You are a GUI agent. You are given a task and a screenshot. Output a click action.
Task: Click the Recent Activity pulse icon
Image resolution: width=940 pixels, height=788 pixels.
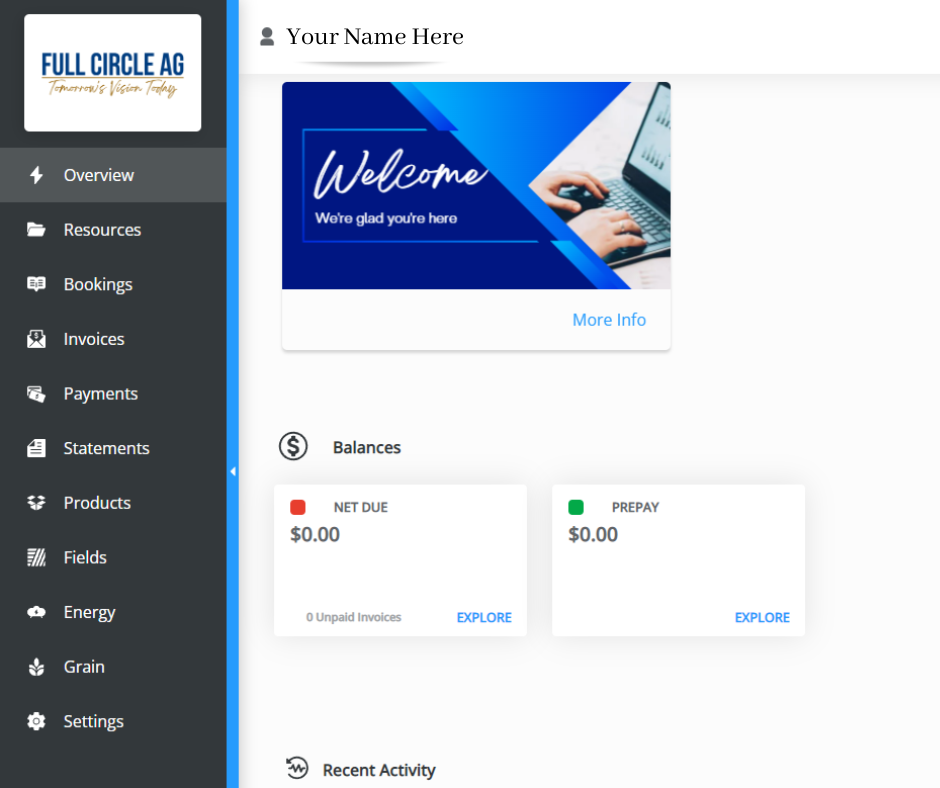297,769
